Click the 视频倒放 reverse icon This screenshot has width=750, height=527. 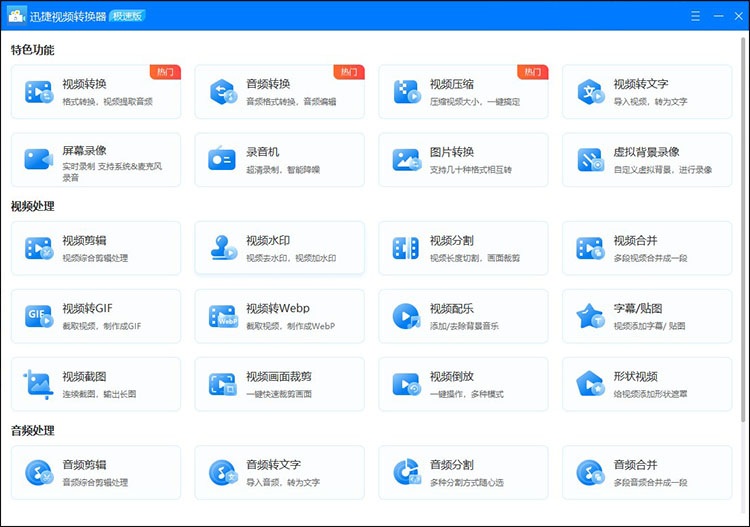coord(407,384)
